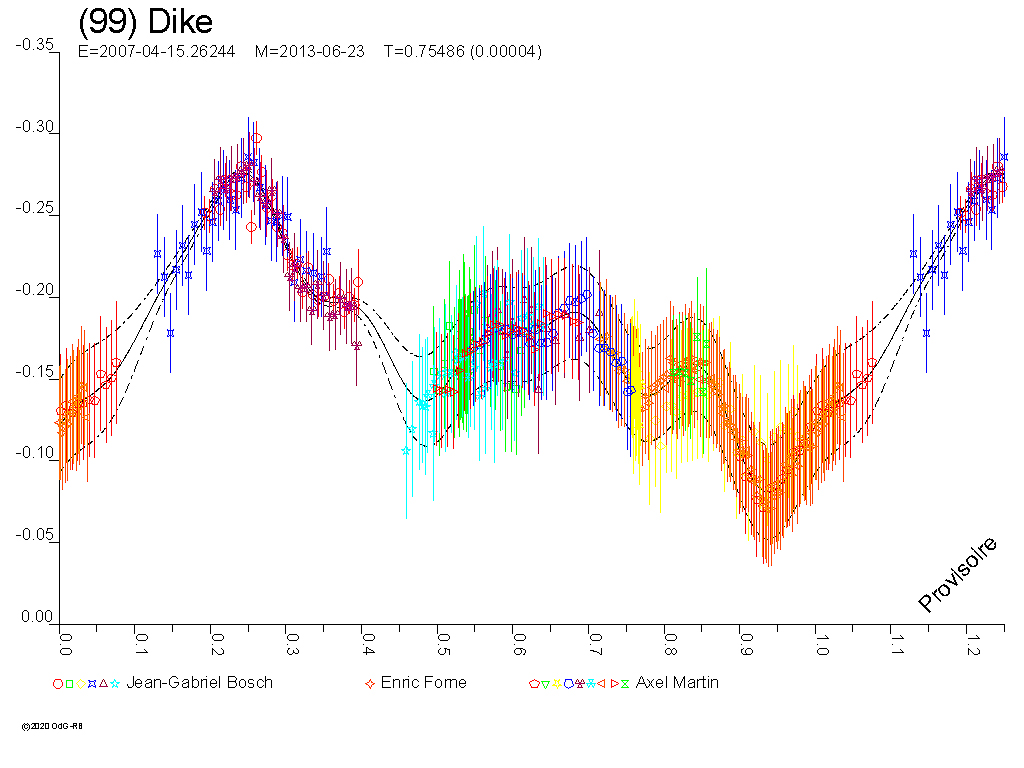
Task: Click the blue hexagon marker in Axel Martin legend
Action: pyautogui.click(x=568, y=684)
